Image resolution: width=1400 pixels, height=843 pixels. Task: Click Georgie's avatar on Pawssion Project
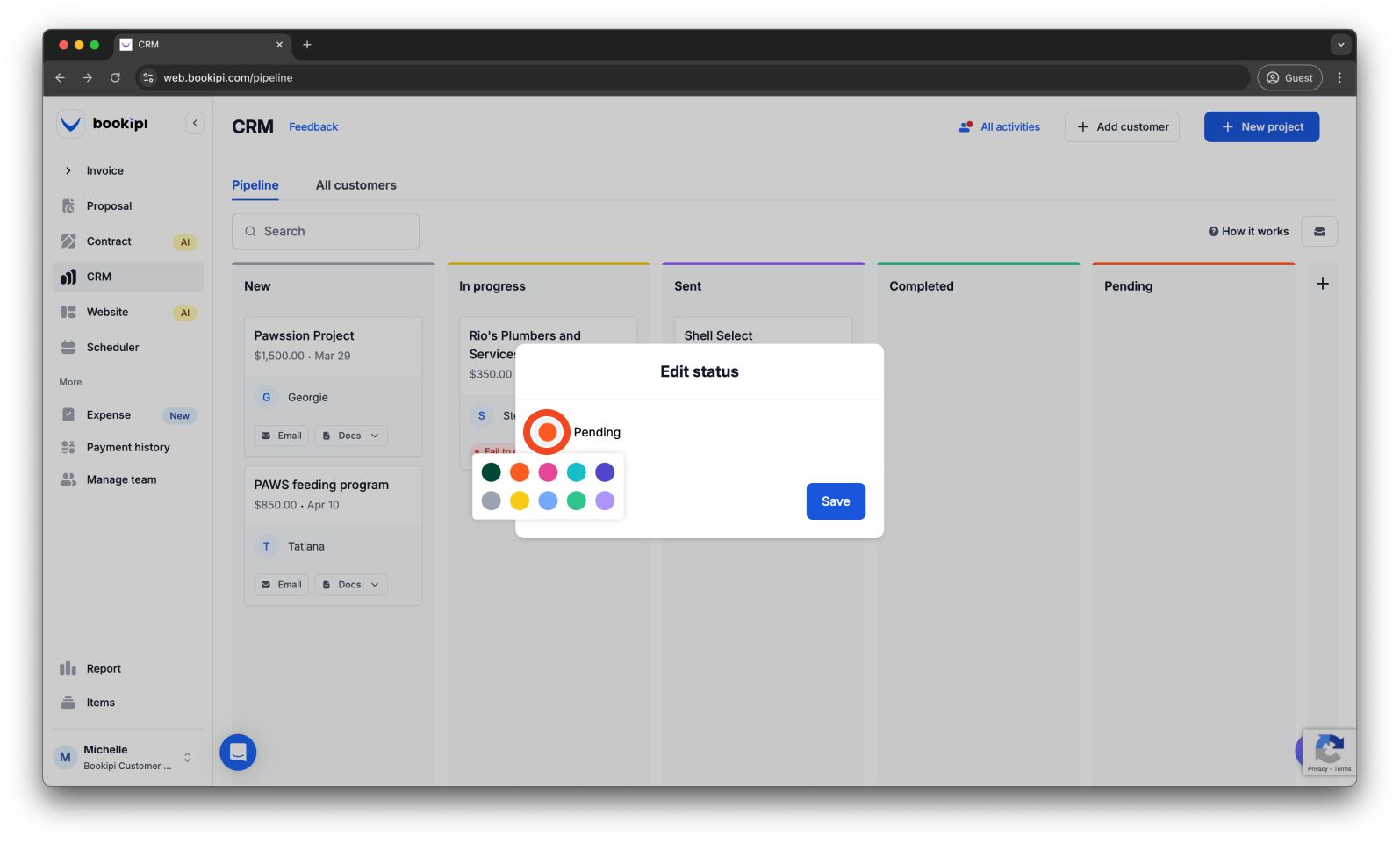click(x=266, y=397)
